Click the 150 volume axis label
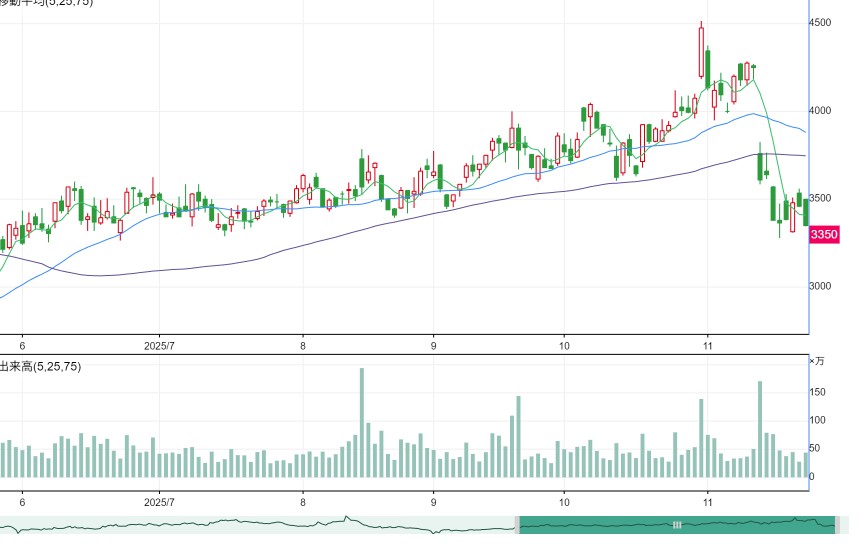The width and height of the screenshot is (861, 550). click(818, 392)
